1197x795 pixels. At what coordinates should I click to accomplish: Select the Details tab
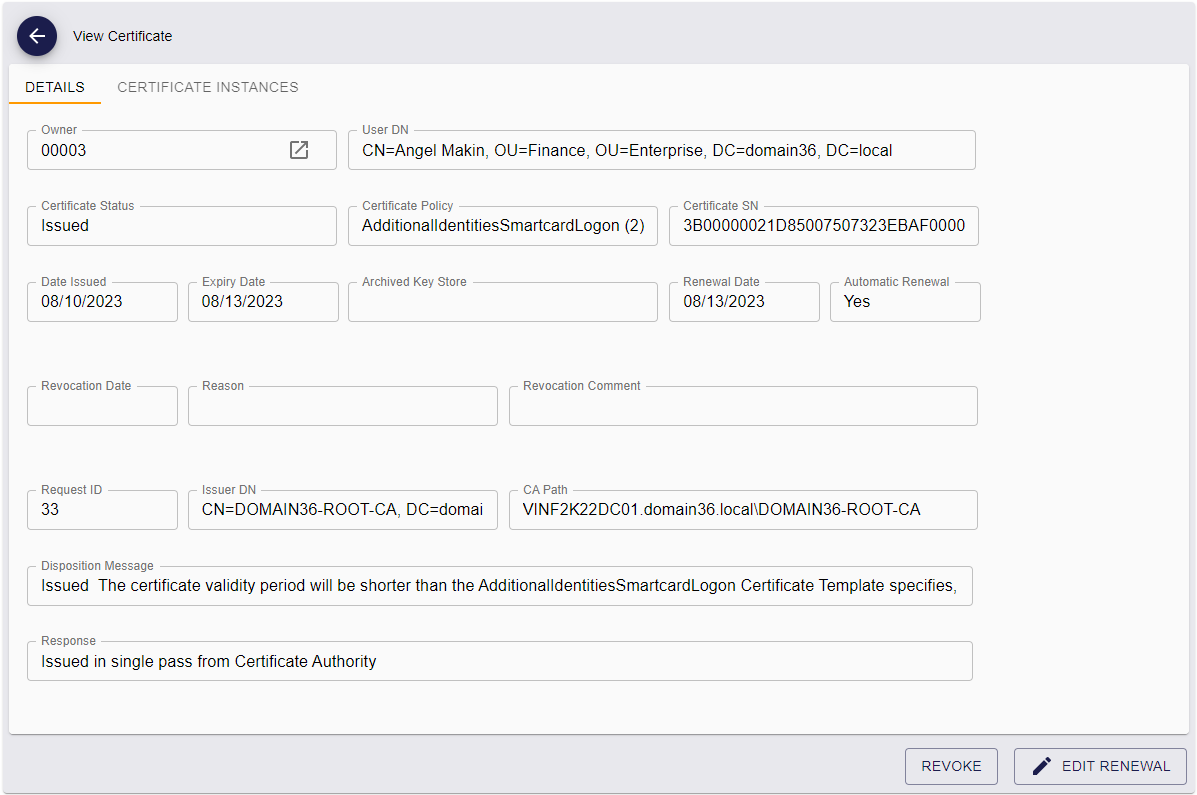(55, 87)
